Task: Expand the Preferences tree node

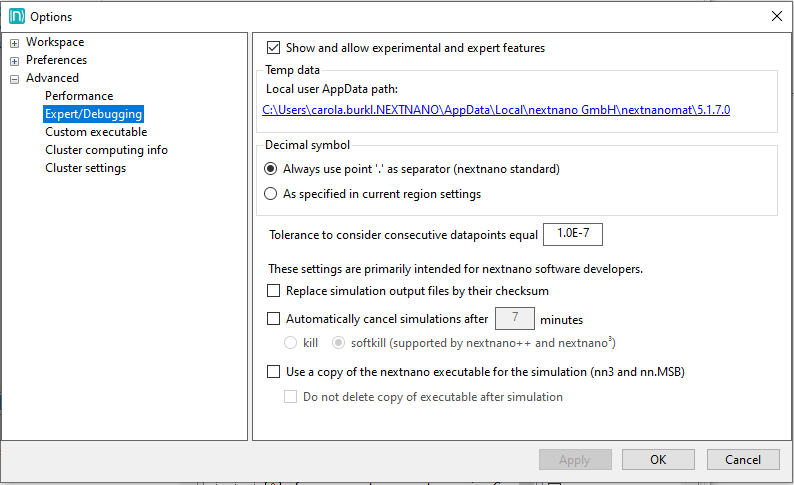Action: pos(15,61)
